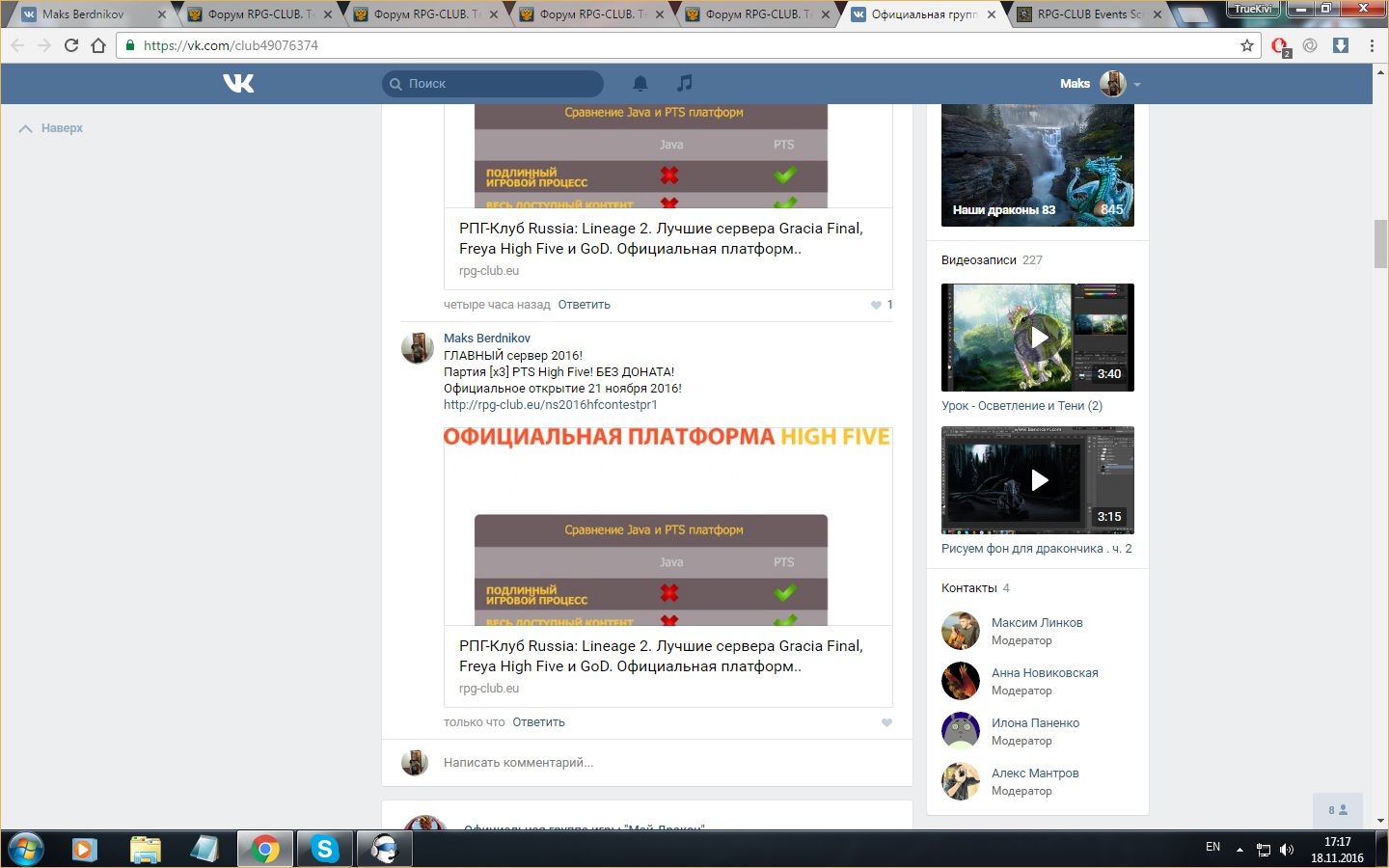Open the rpg-club.eu ns2016hfcontestpr1 link
This screenshot has width=1389, height=868.
click(551, 405)
